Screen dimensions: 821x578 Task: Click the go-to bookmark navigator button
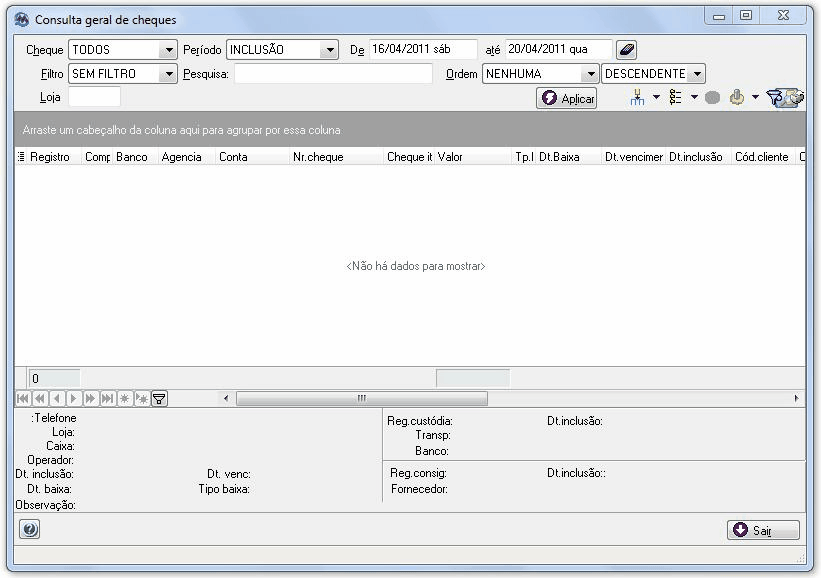(x=141, y=399)
